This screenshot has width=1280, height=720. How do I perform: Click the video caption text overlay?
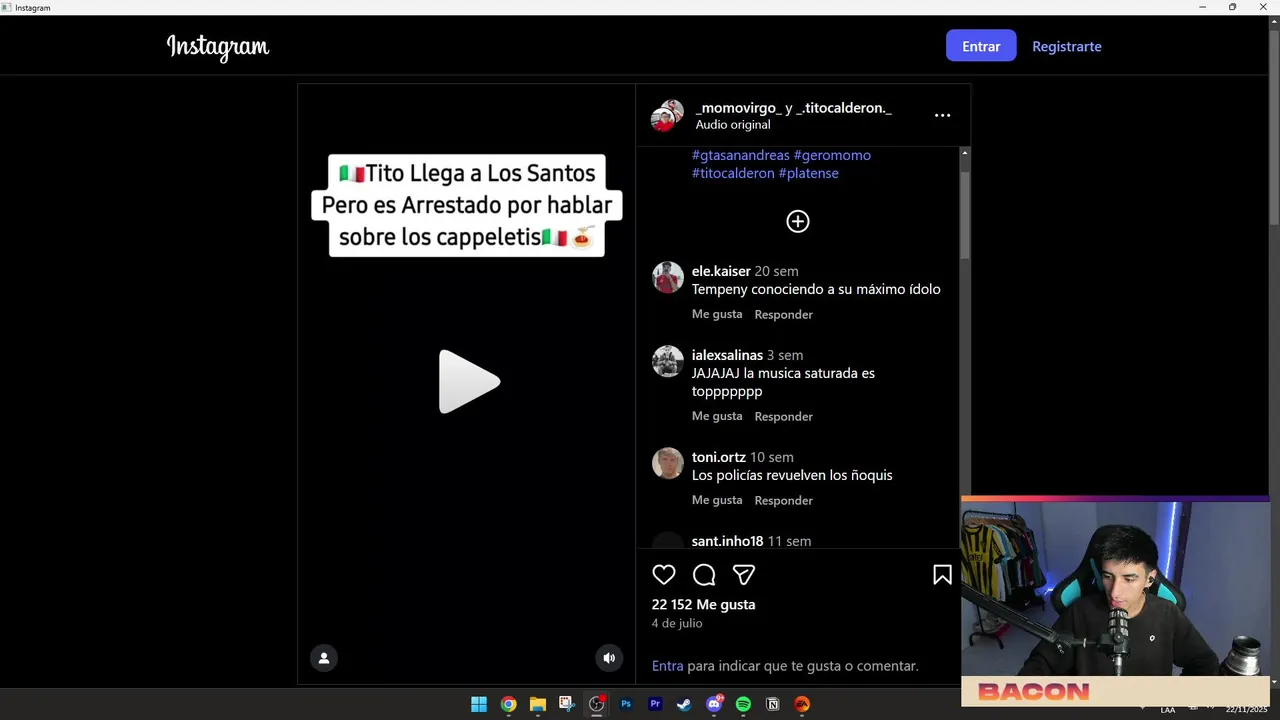pos(467,205)
